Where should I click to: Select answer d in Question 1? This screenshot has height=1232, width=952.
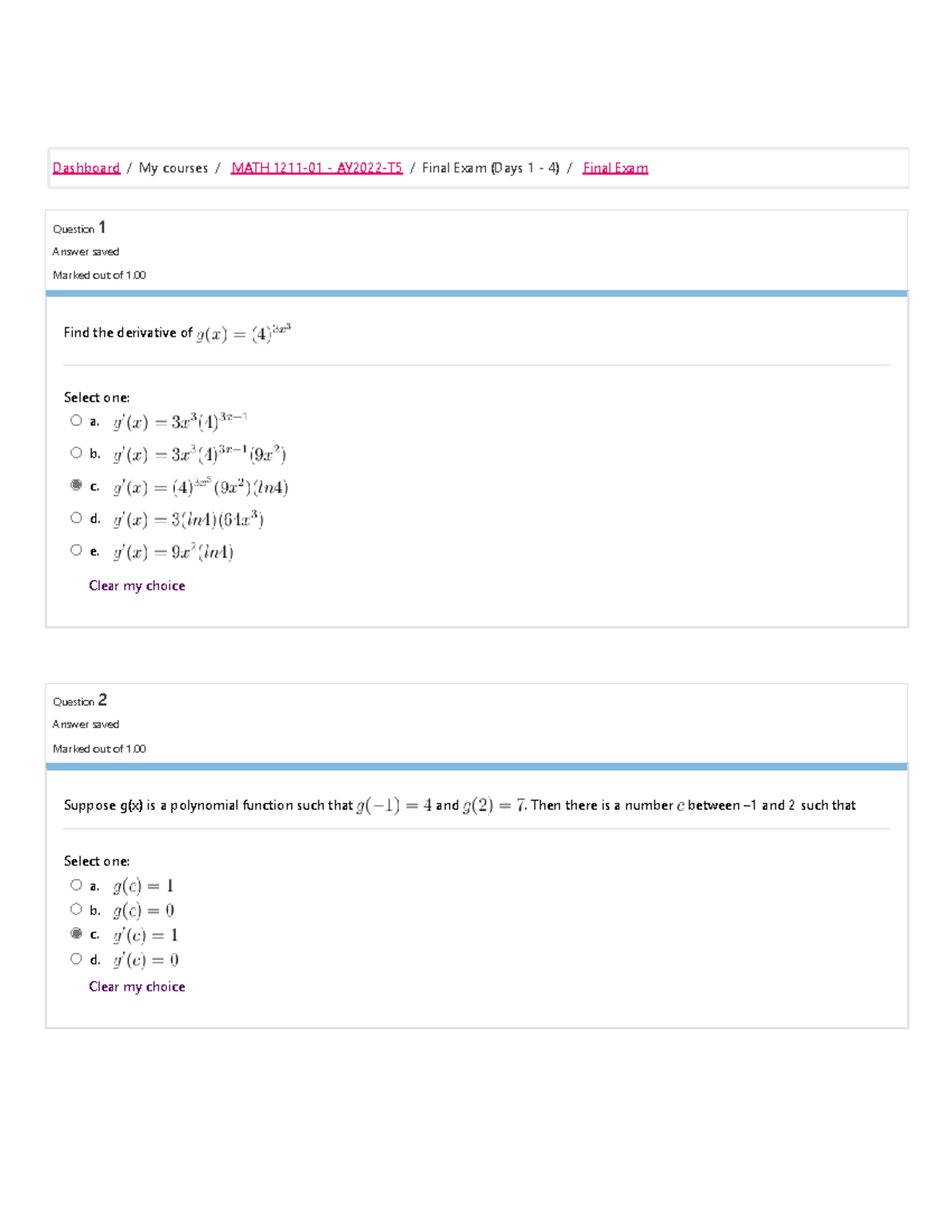76,518
